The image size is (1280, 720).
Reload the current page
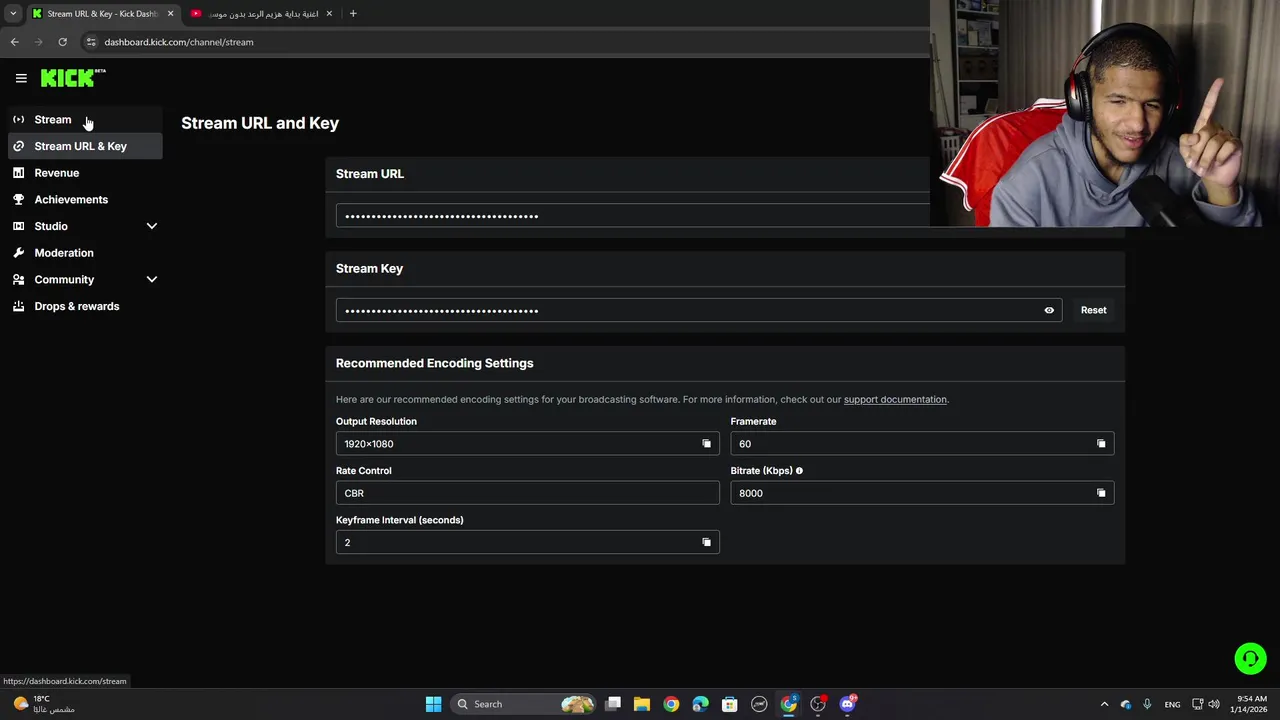(62, 42)
